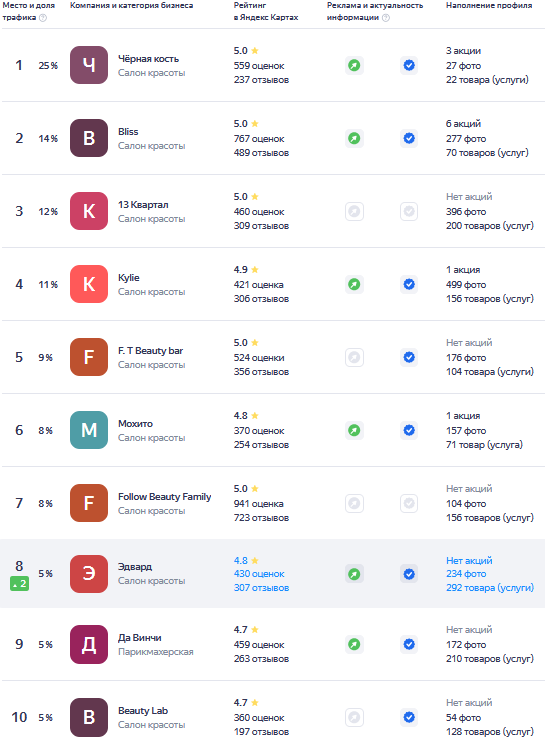Open the help icon beside advertising and relevance header
Screen dimensions: 545x754
tap(385, 18)
